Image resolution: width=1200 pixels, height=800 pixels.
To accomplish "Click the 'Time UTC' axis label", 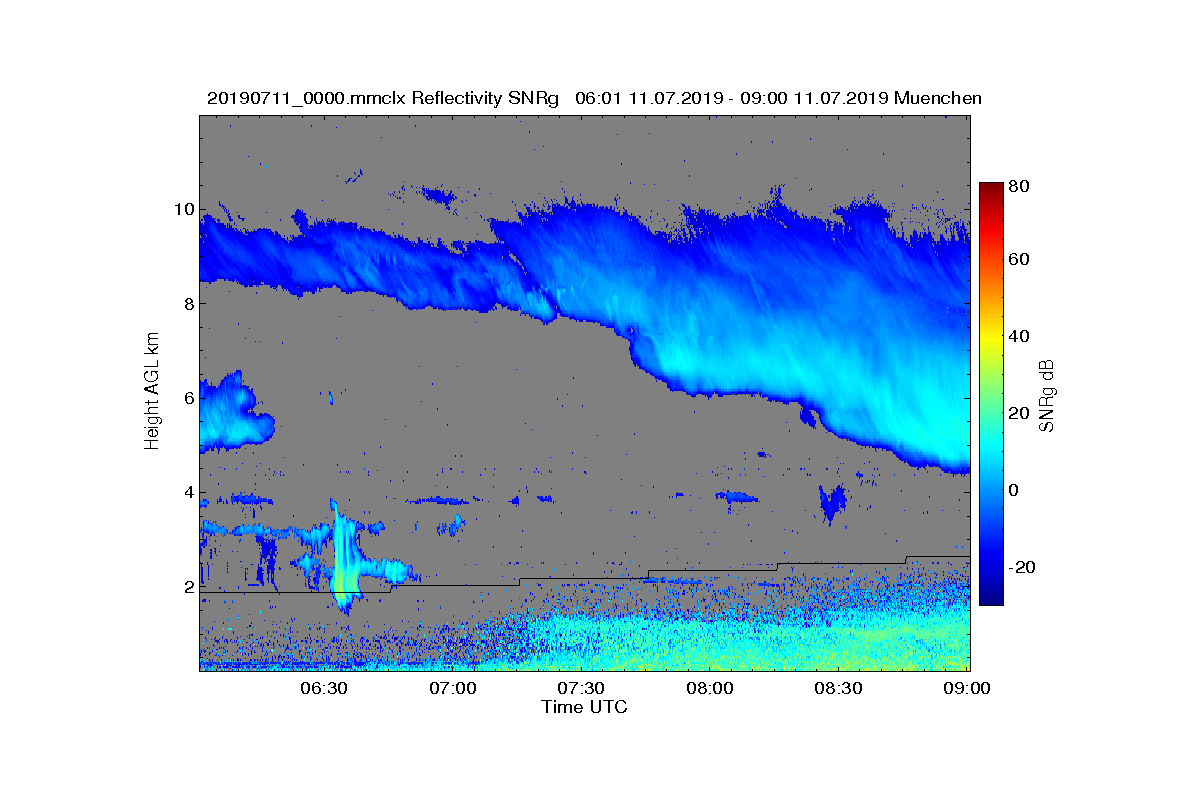I will coord(585,707).
